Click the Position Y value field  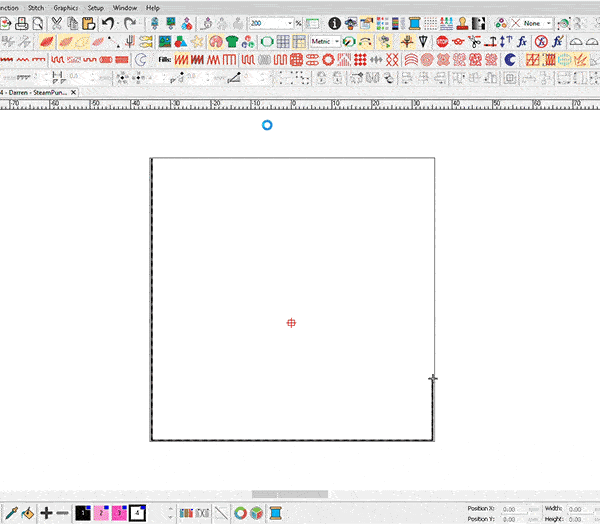pos(515,519)
